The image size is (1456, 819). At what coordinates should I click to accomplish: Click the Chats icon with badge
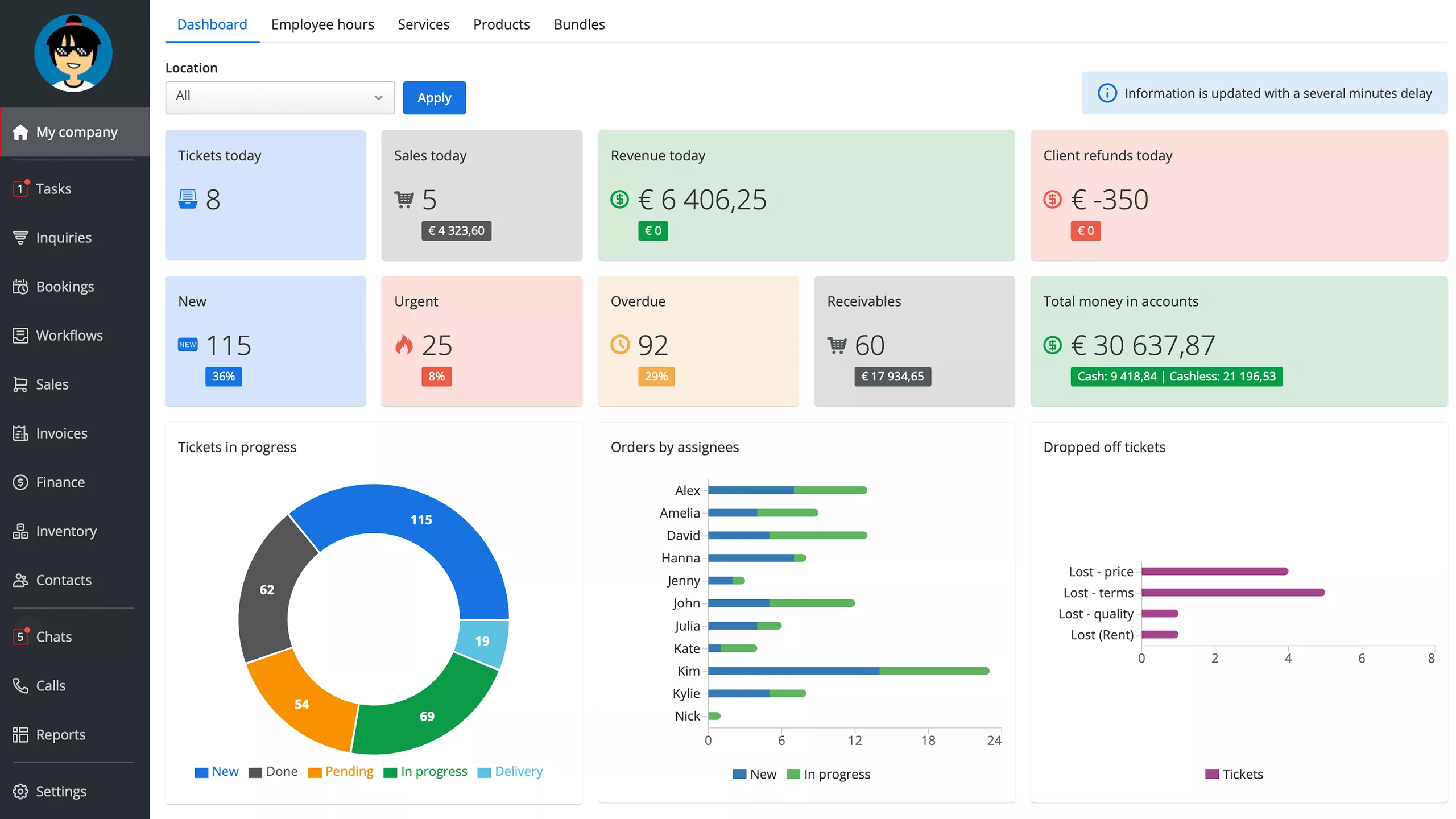tap(20, 636)
